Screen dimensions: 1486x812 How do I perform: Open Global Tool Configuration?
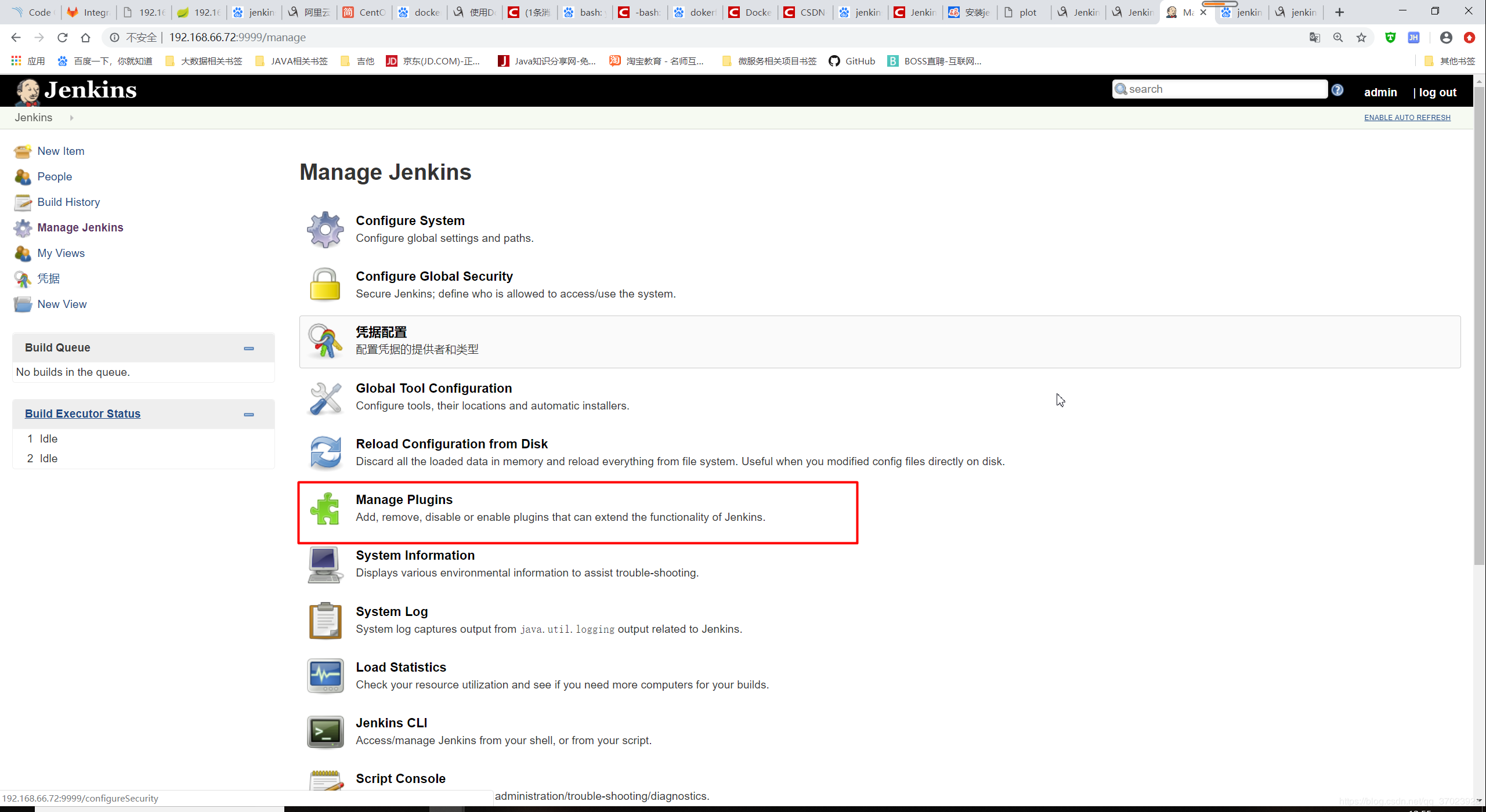434,388
